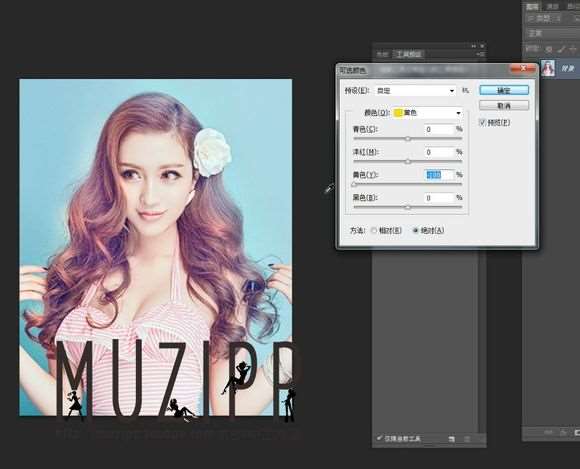Screen dimensions: 580x469
Task: Click the lock image pixels brush icon
Action: (x=561, y=48)
